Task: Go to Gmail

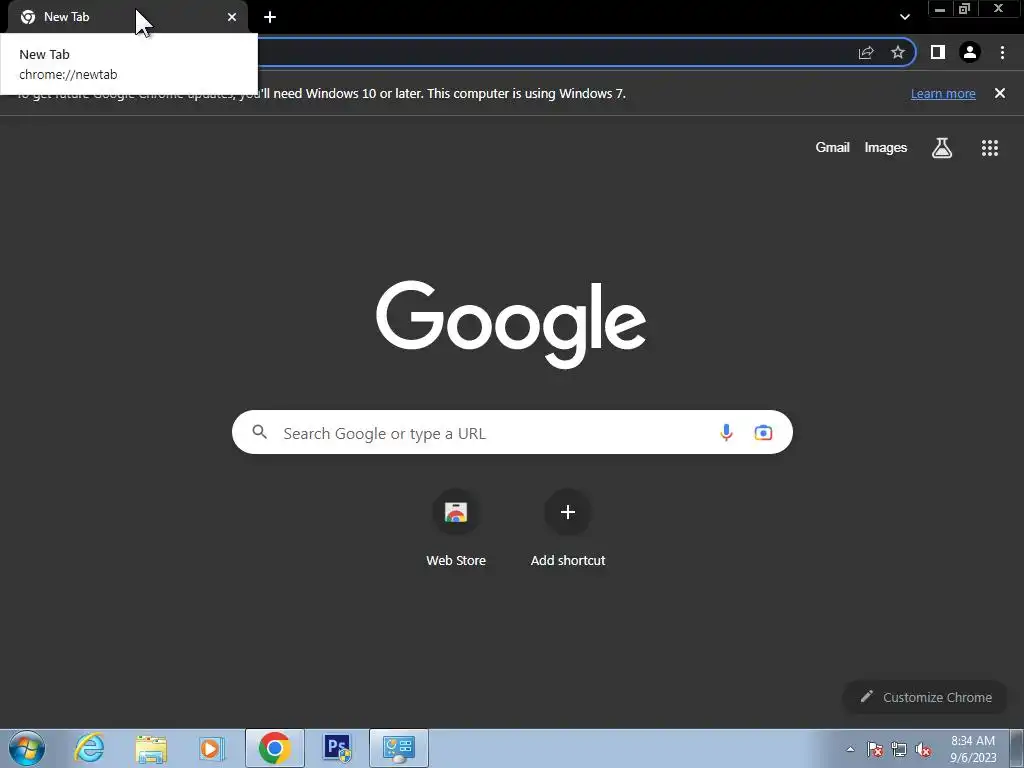Action: [x=832, y=148]
